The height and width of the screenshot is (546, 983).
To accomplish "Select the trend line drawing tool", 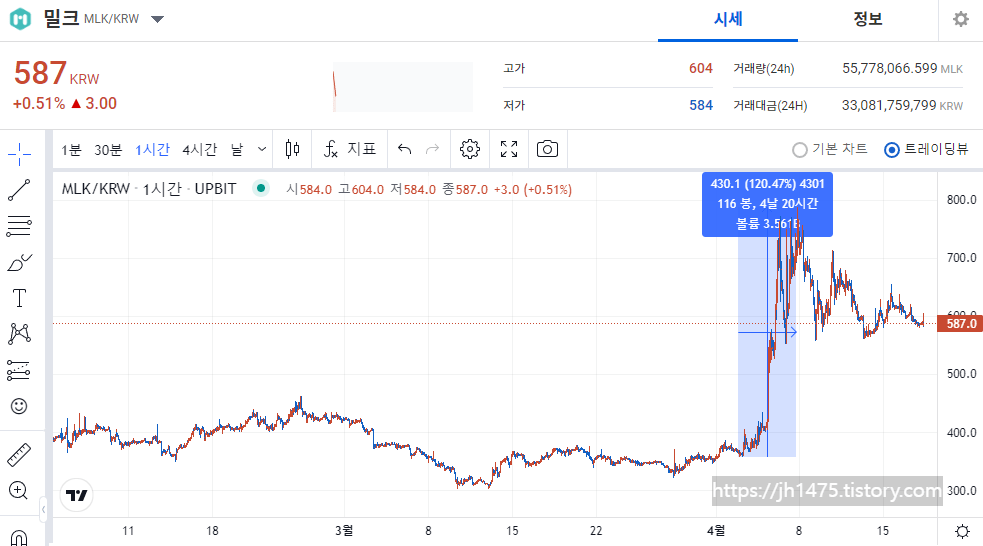I will coord(19,190).
